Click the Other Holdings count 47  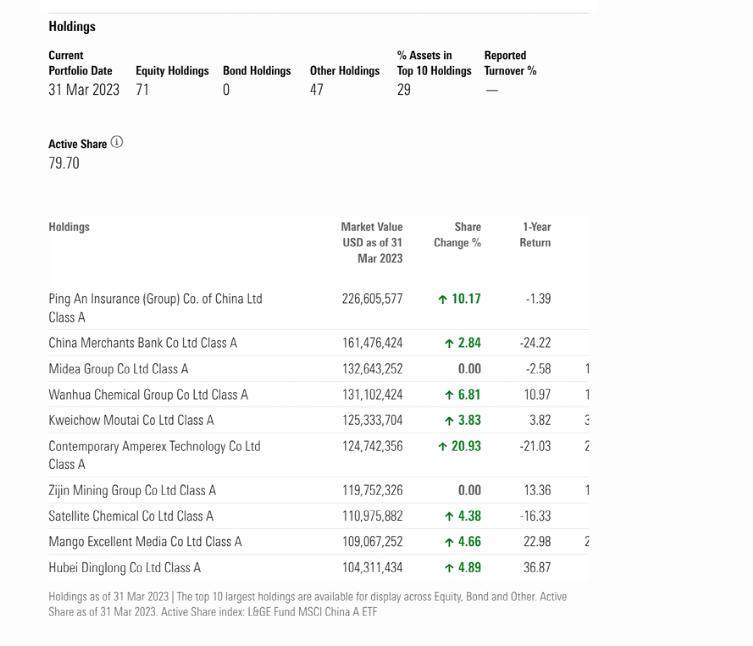tap(316, 90)
